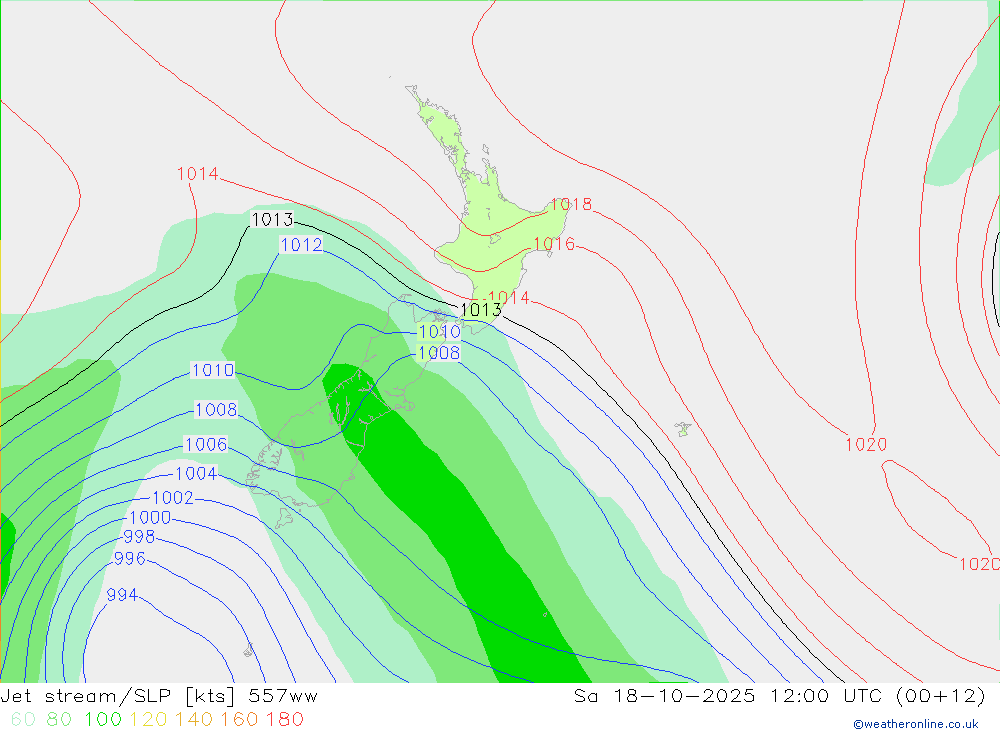The width and height of the screenshot is (1000, 733).
Task: Click the Jet stream/SLP [kts] title
Action: (119, 696)
